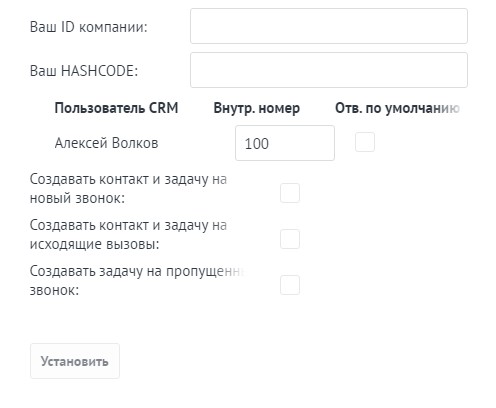Select the 'Пользователь CRM' column header
The width and height of the screenshot is (496, 408).
(116, 108)
